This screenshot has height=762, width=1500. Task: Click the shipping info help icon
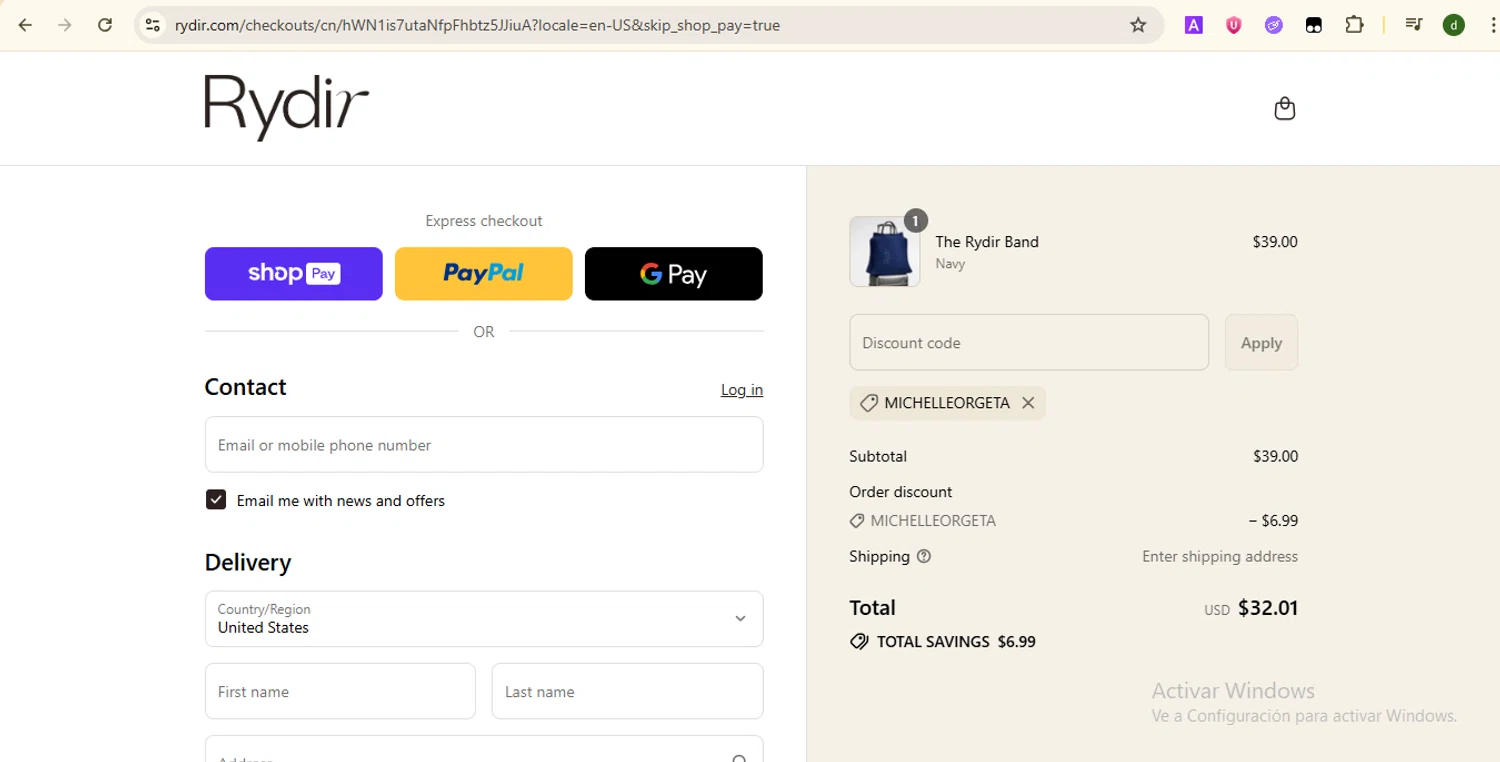pyautogui.click(x=924, y=556)
